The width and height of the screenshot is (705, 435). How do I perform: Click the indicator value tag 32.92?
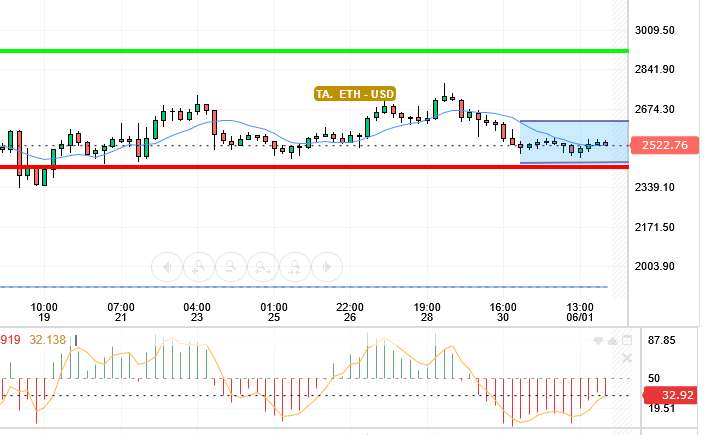pyautogui.click(x=671, y=395)
